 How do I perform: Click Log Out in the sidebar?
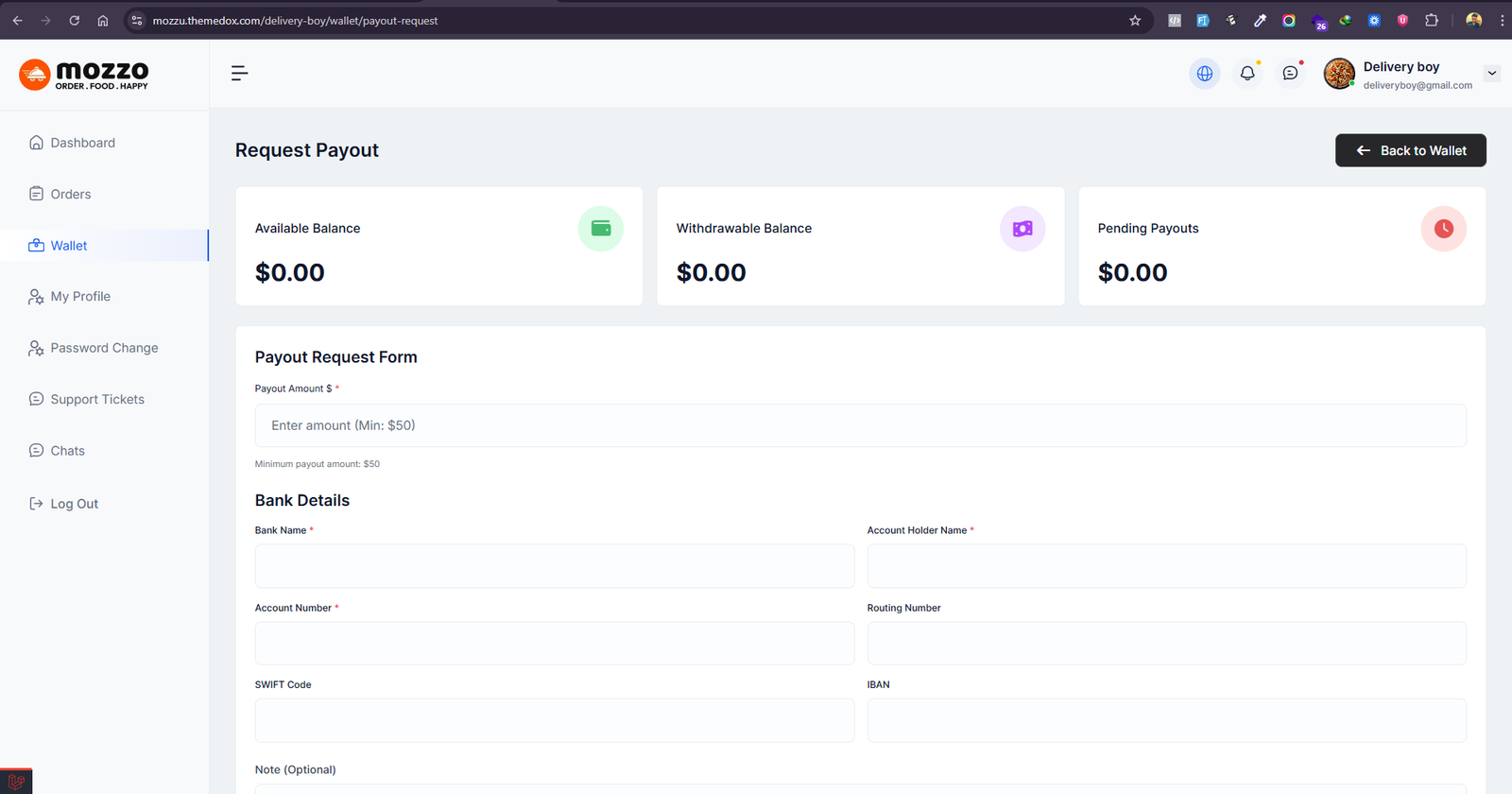[74, 504]
